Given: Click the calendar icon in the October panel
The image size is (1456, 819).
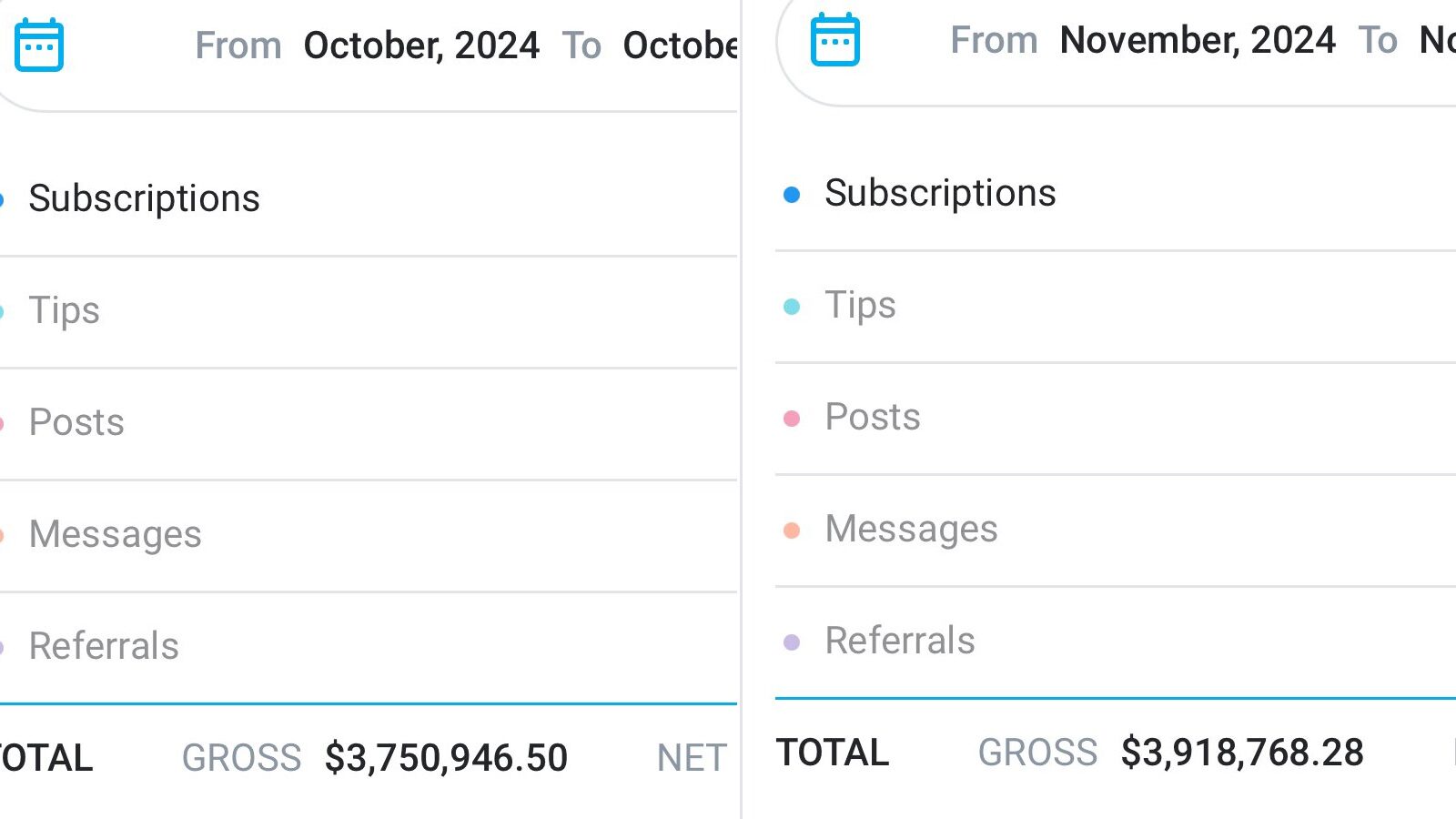Looking at the screenshot, I should click(39, 45).
